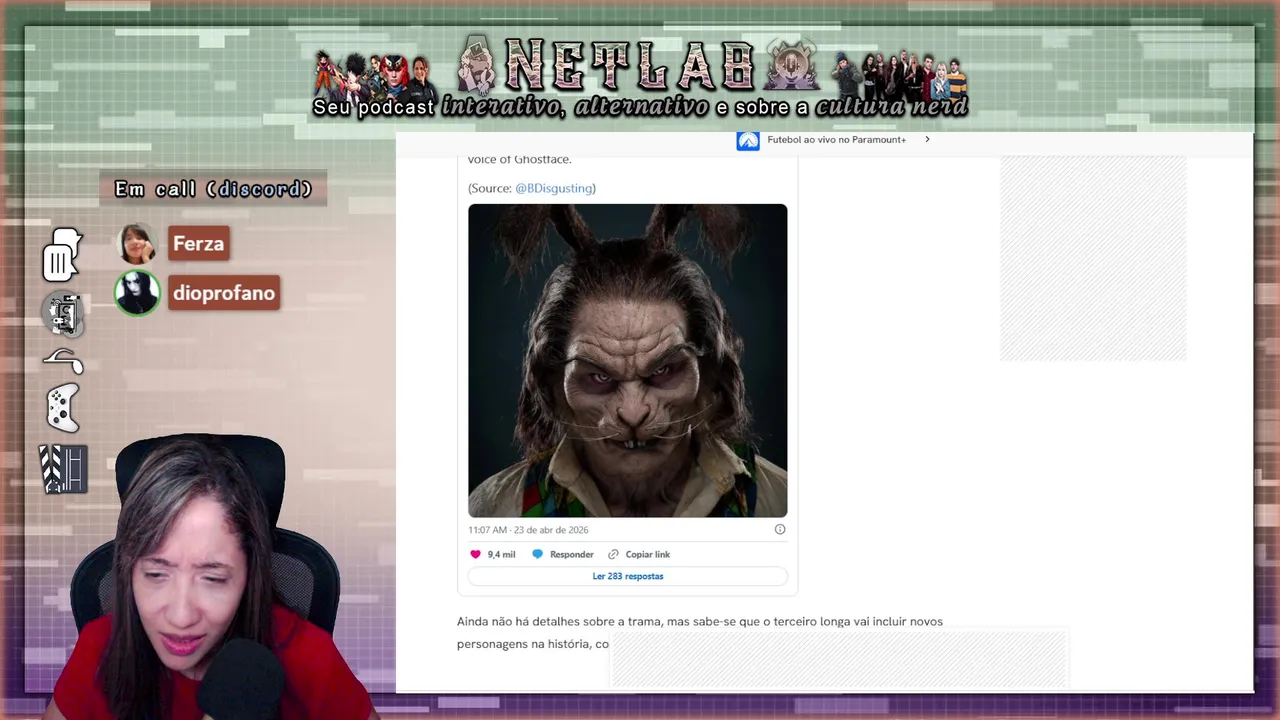
Task: Click the Copiar link chain icon
Action: 614,554
